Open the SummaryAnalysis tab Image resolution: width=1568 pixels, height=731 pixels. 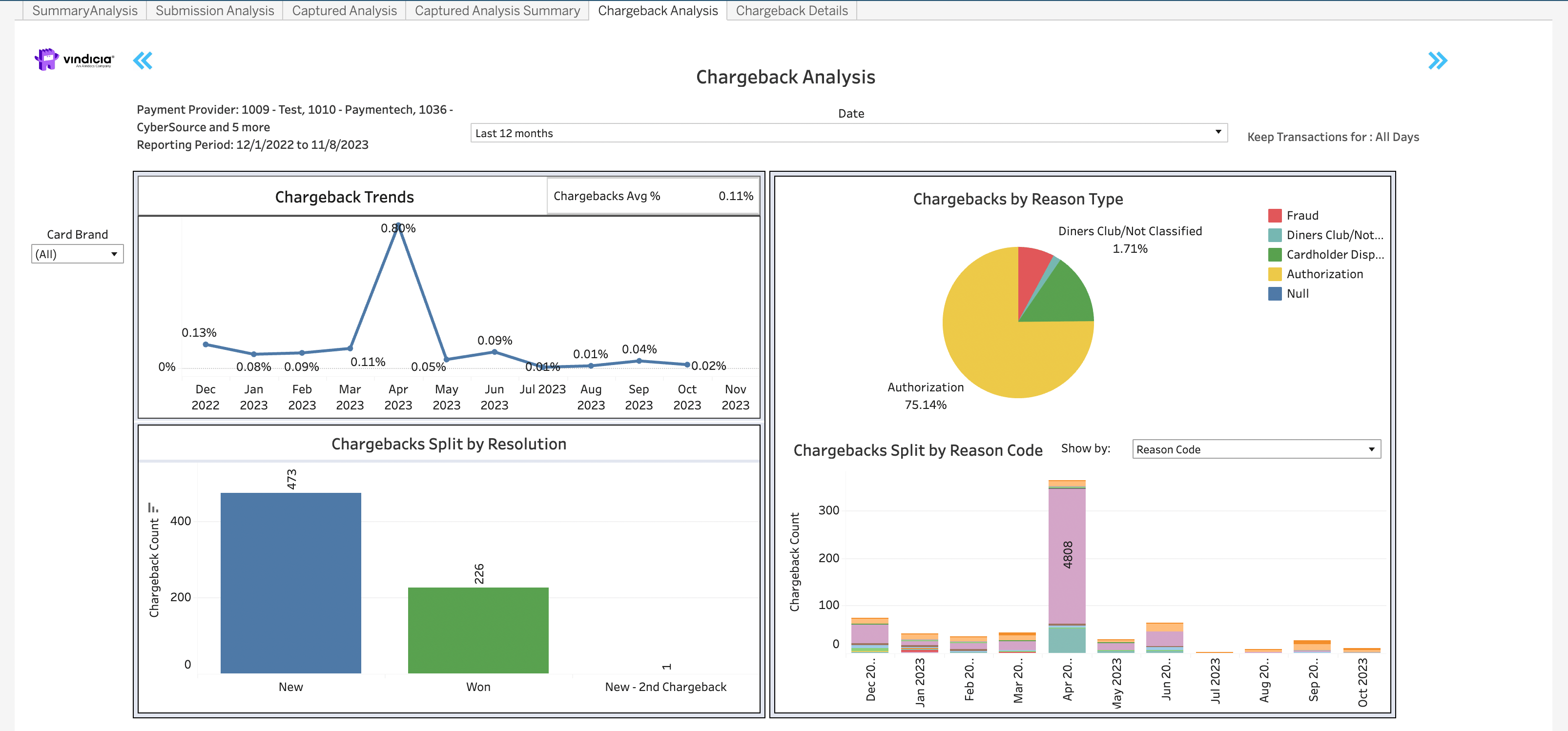(x=84, y=10)
